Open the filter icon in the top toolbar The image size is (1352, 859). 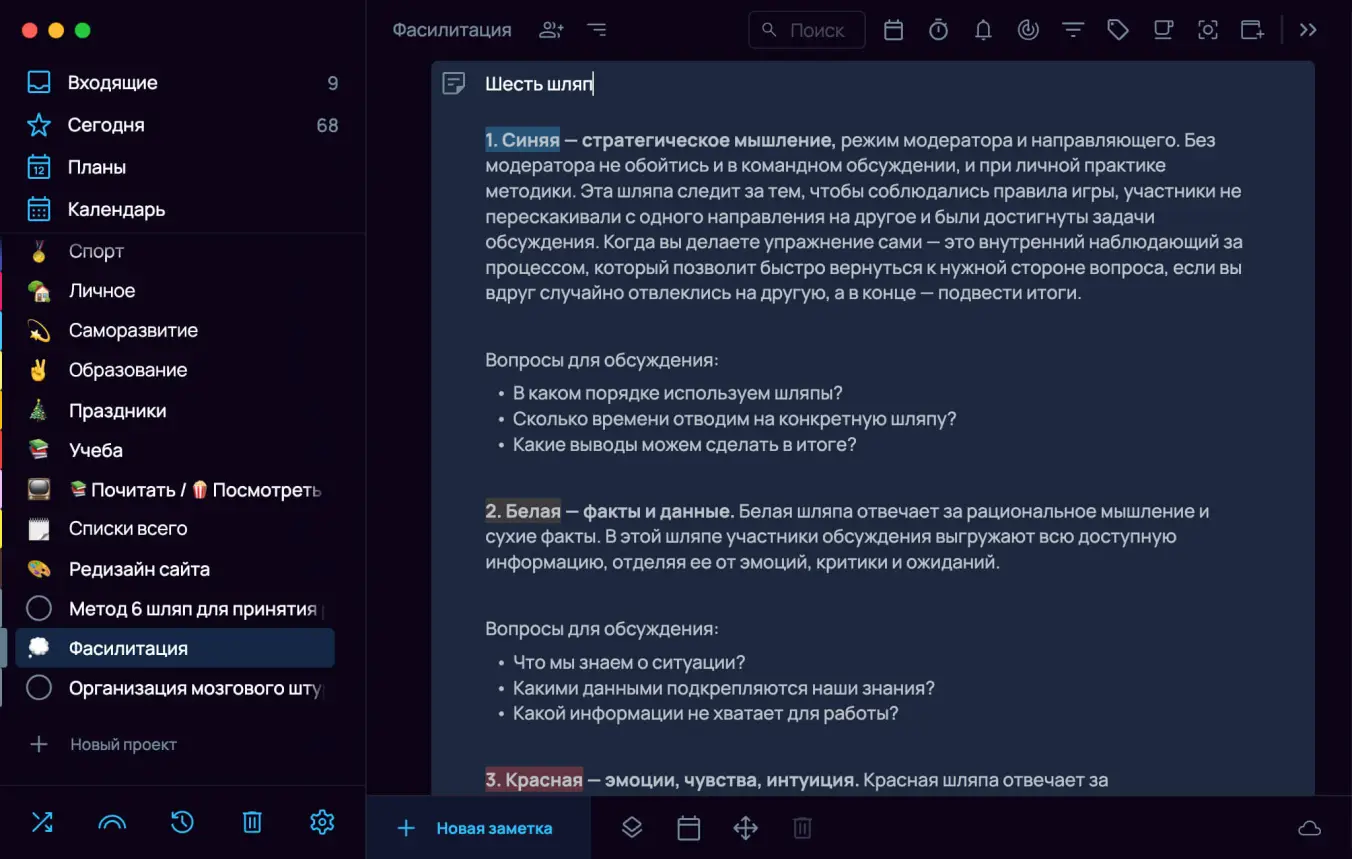click(1072, 30)
